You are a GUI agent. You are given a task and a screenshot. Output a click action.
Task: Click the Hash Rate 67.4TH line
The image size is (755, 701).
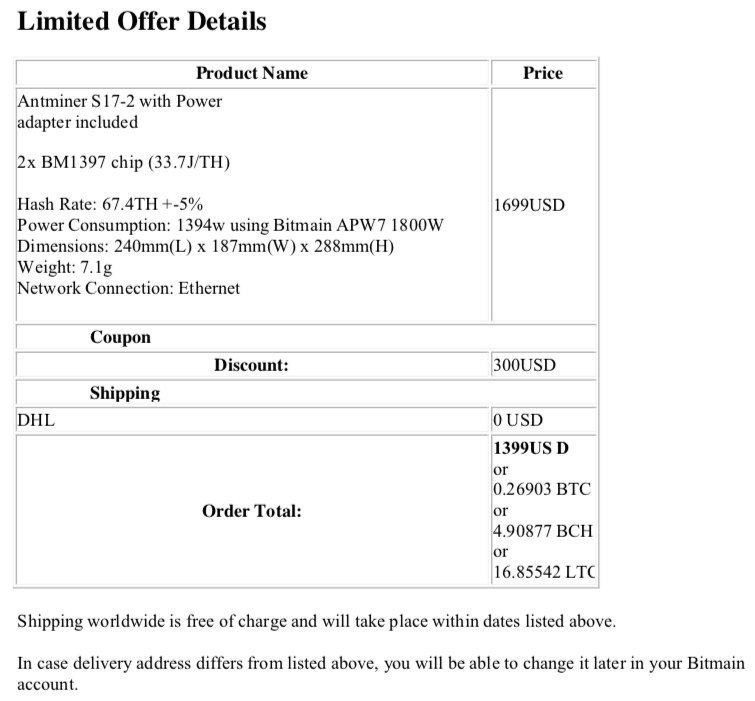point(110,205)
